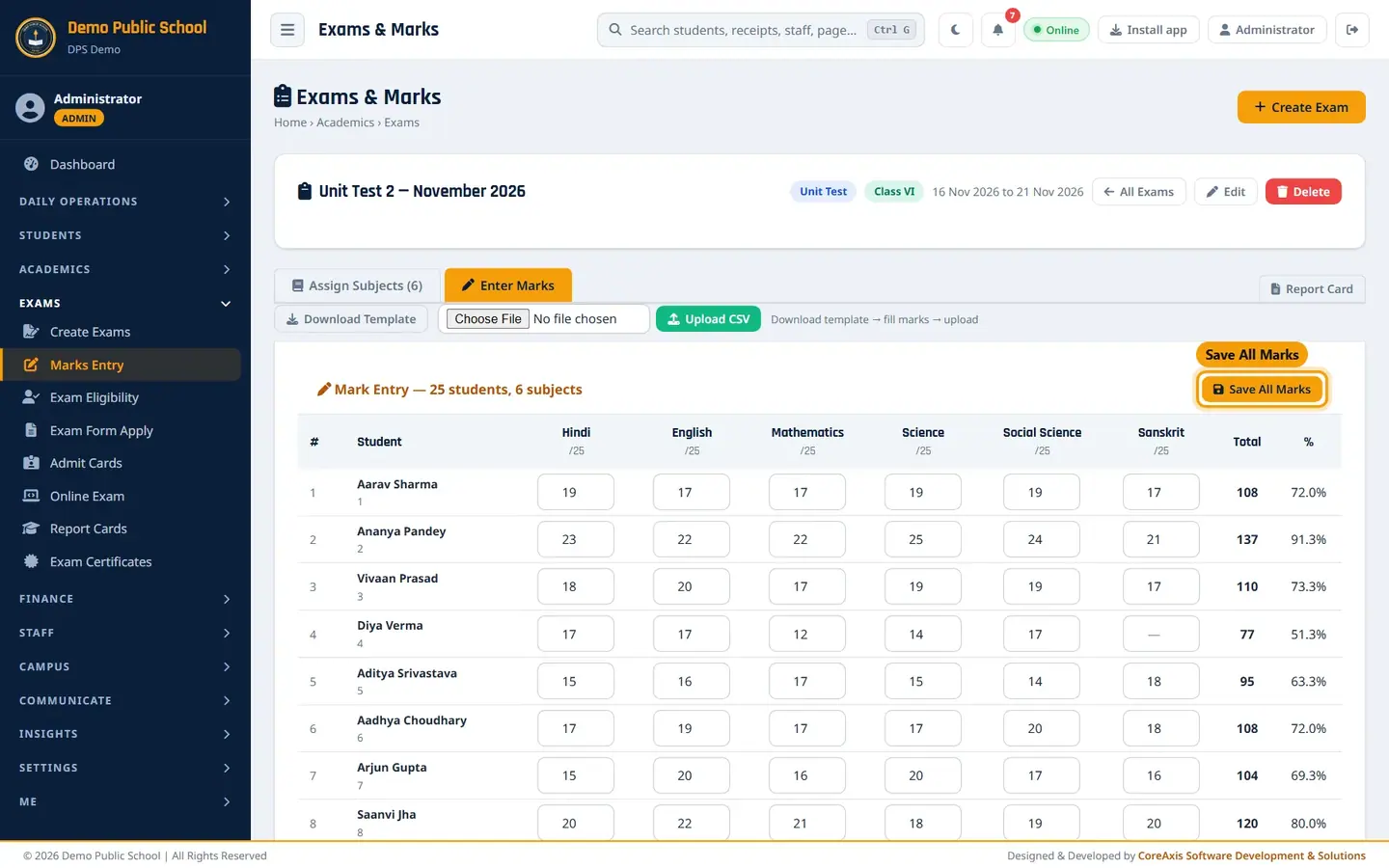Select Marks Entry in sidebar
The image size is (1389, 868).
point(121,365)
